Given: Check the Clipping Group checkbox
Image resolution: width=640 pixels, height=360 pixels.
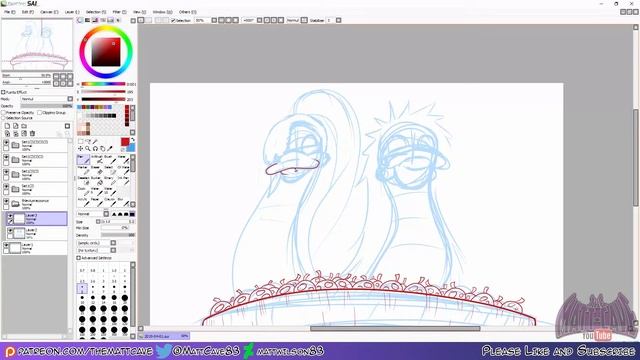Looking at the screenshot, I should coord(40,113).
